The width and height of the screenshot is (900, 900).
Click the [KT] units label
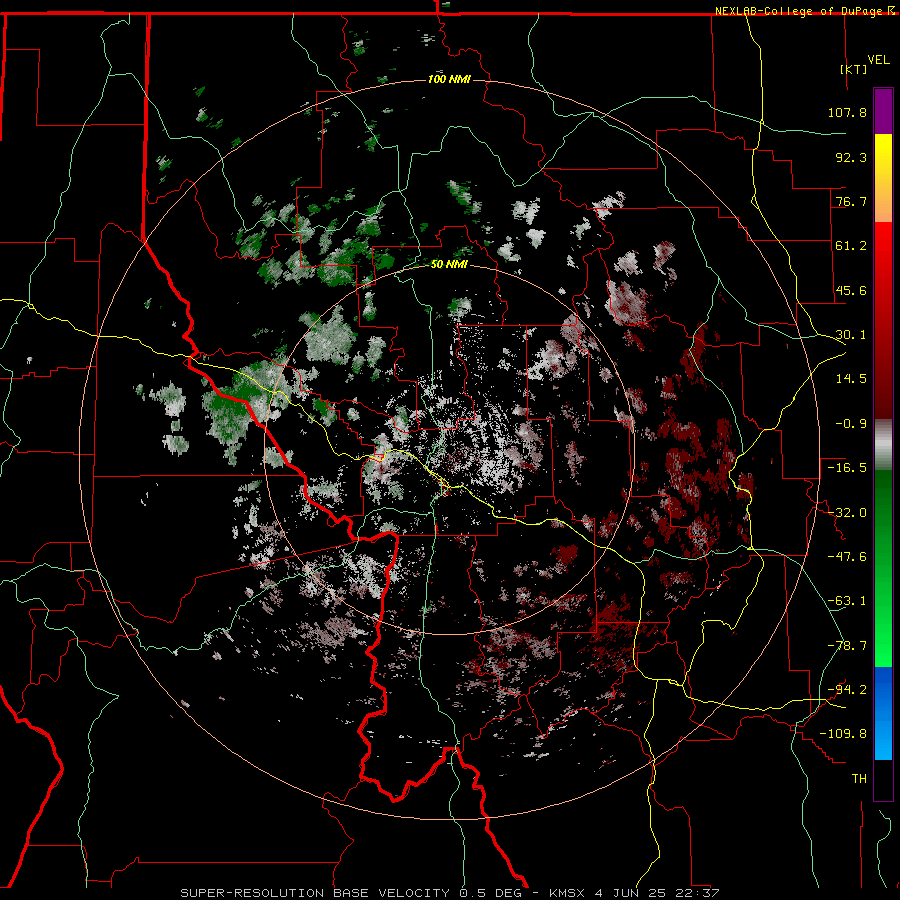(x=853, y=69)
